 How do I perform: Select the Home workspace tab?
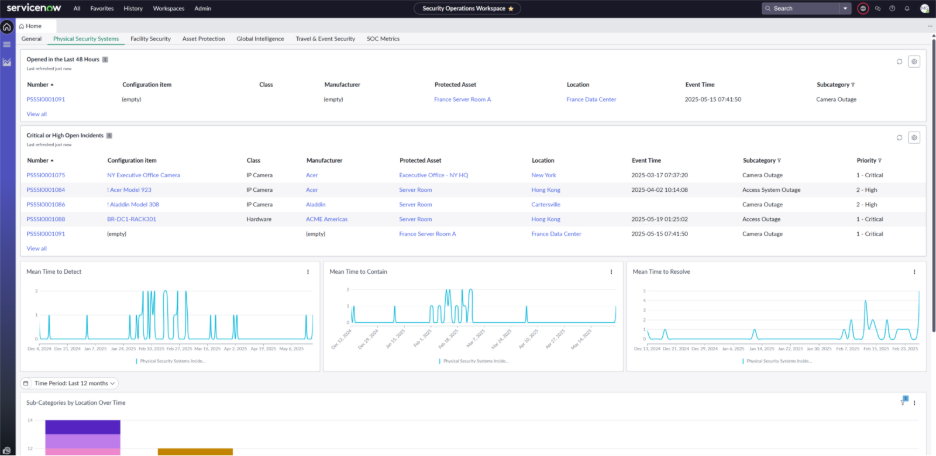34,26
